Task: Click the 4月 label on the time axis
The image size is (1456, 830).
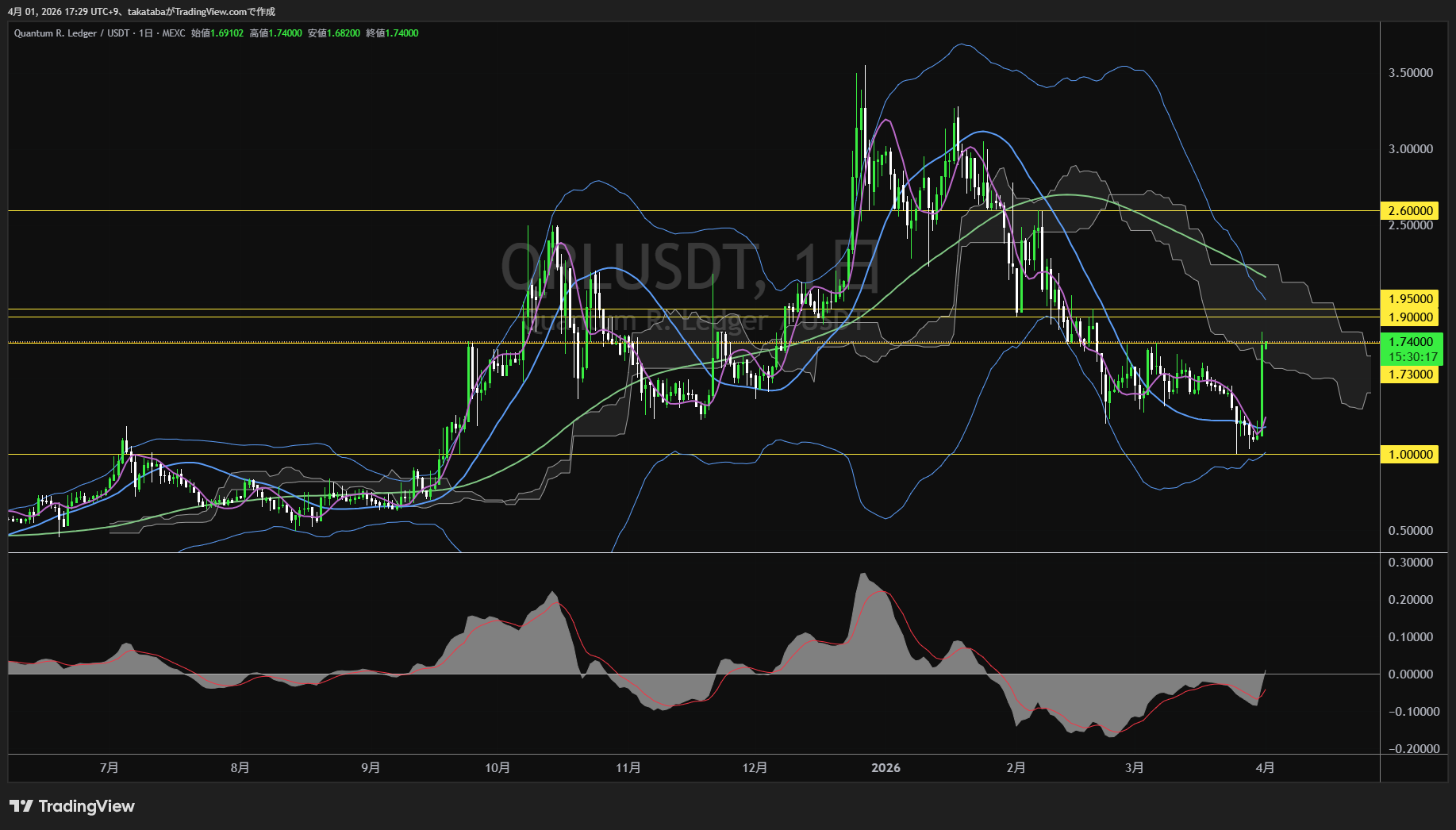Action: (x=1266, y=768)
